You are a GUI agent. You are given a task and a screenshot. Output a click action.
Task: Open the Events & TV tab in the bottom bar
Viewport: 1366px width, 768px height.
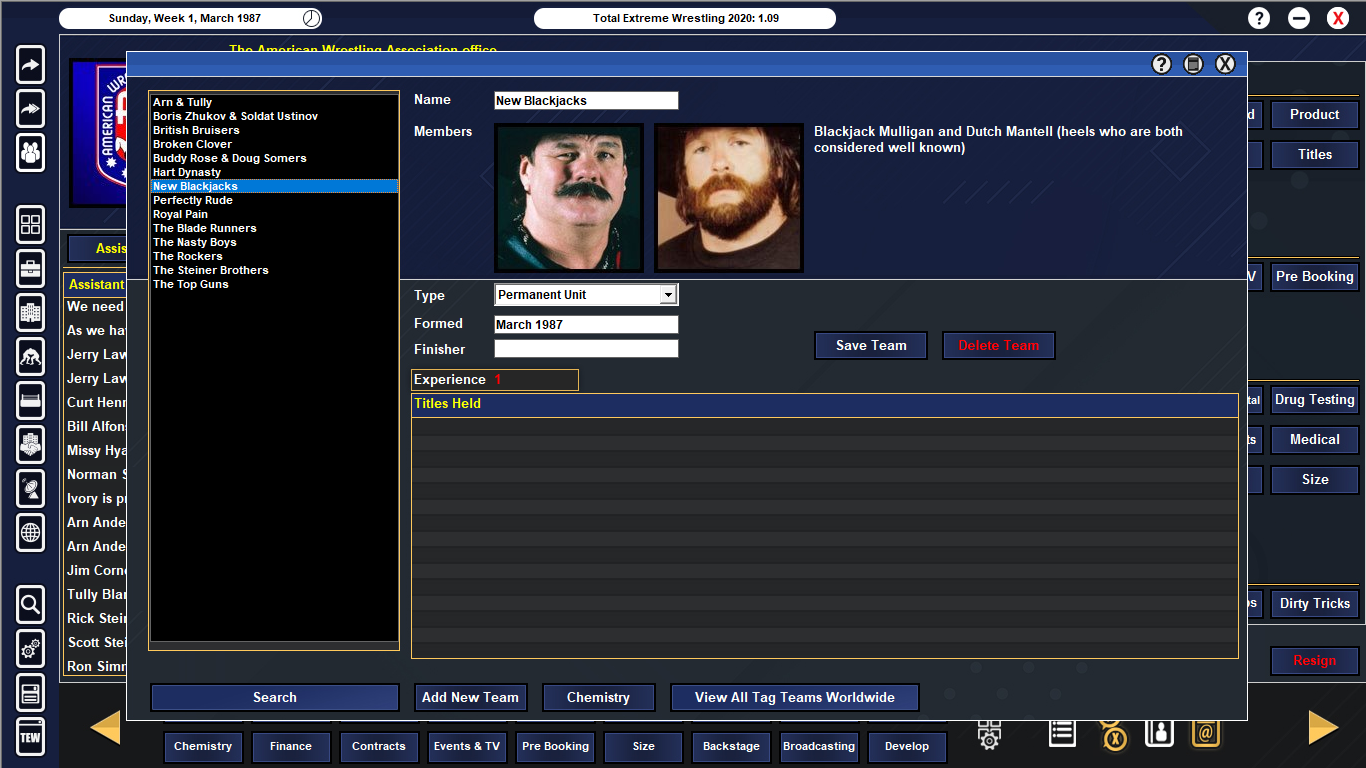[467, 746]
